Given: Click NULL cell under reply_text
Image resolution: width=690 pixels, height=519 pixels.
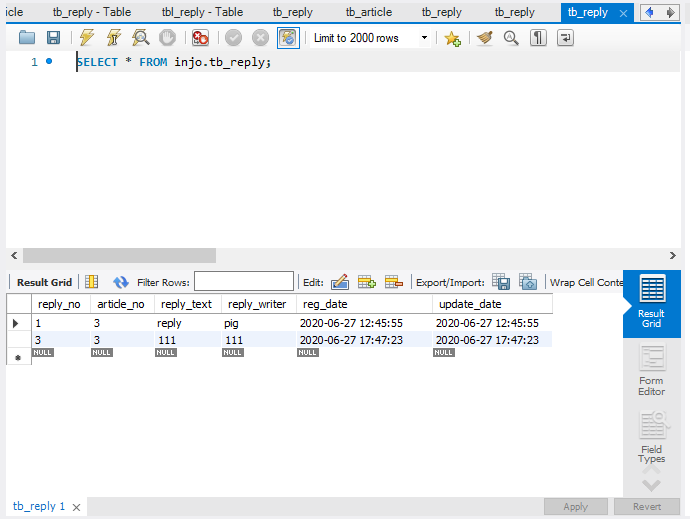Looking at the screenshot, I should (166, 353).
